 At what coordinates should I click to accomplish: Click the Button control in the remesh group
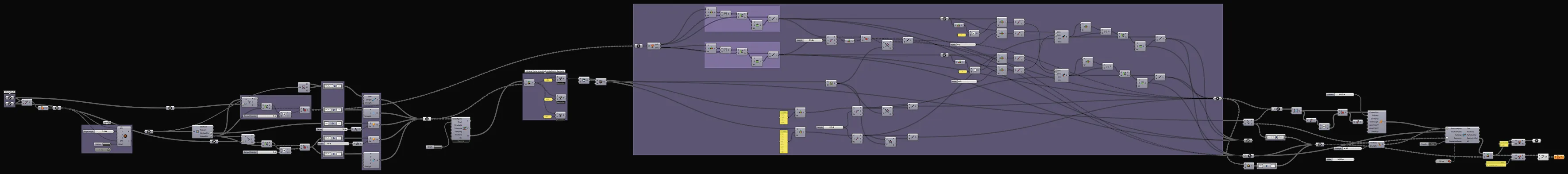tap(103, 144)
